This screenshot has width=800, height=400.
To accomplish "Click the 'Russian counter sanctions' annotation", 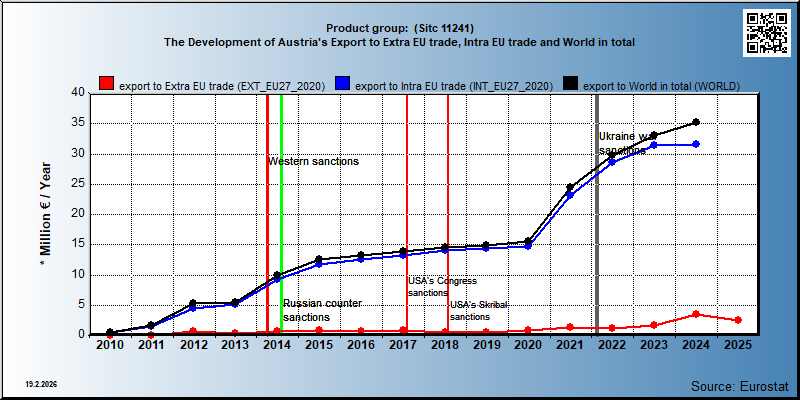I will point(322,310).
